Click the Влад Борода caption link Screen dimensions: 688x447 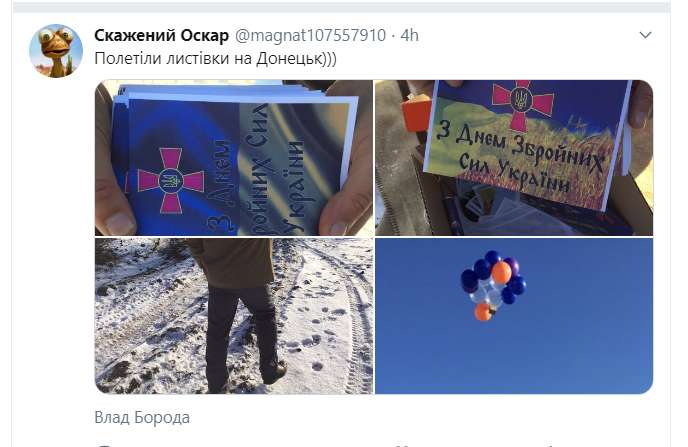142,417
